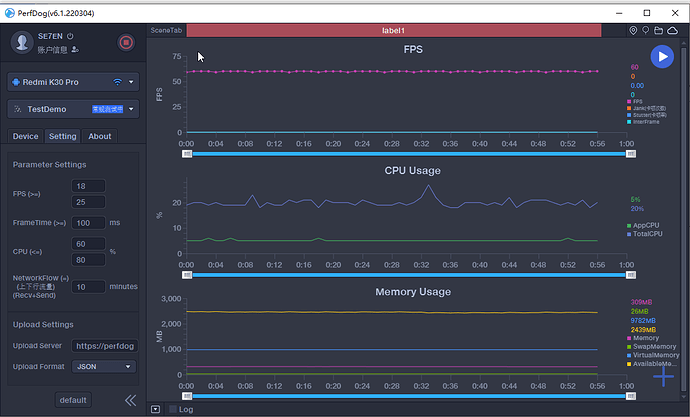Open account info person icon
Screen dimensions: 690x417
tap(75, 50)
